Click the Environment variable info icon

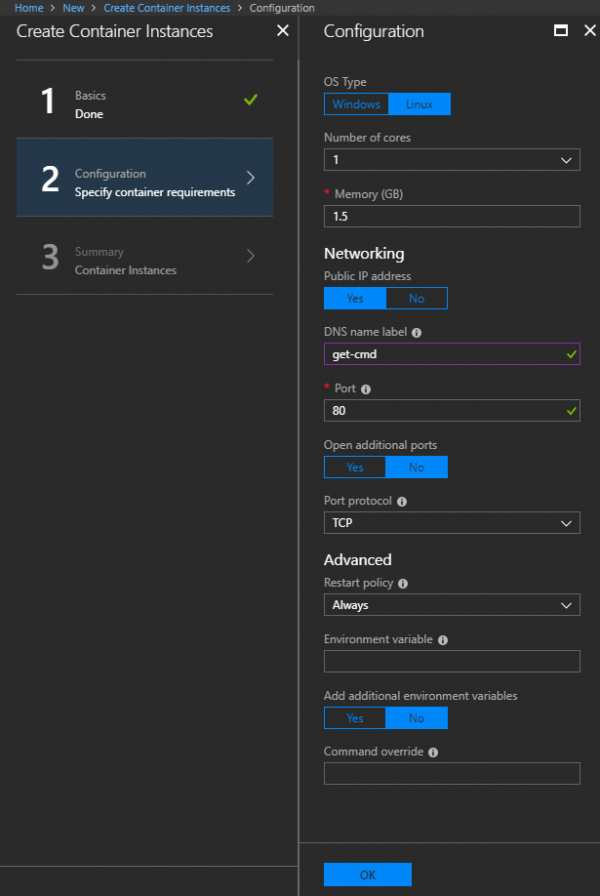point(443,640)
